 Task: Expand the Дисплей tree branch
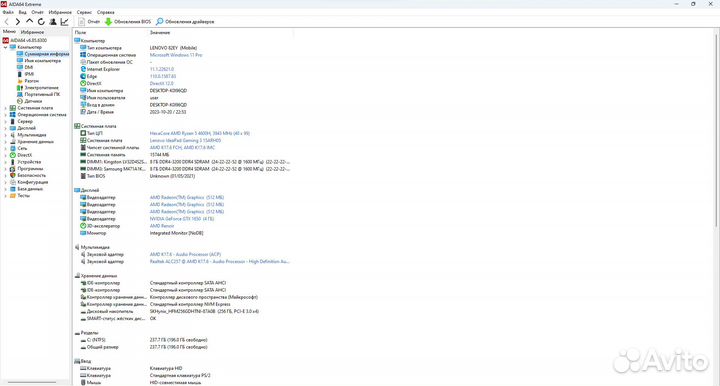(x=6, y=128)
